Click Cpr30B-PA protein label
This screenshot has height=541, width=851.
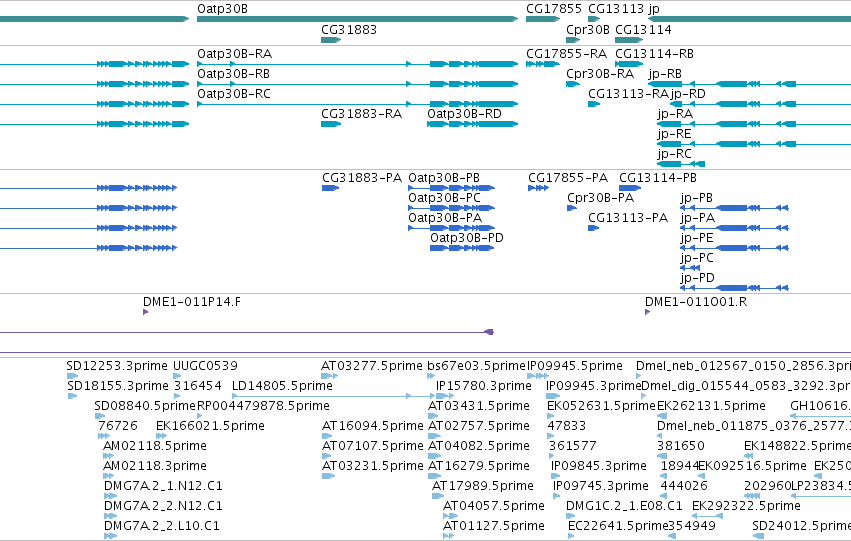(x=600, y=198)
